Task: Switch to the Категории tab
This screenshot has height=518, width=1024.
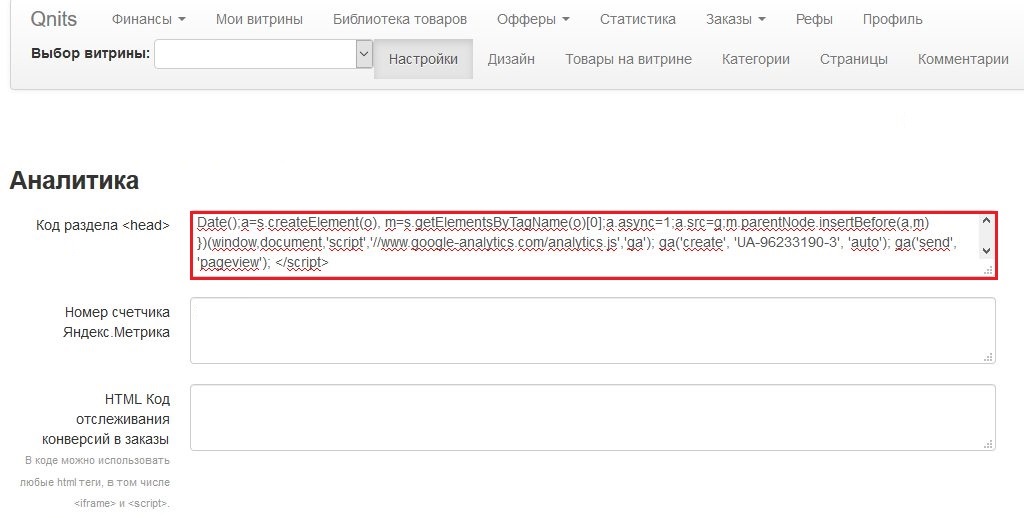Action: point(756,59)
